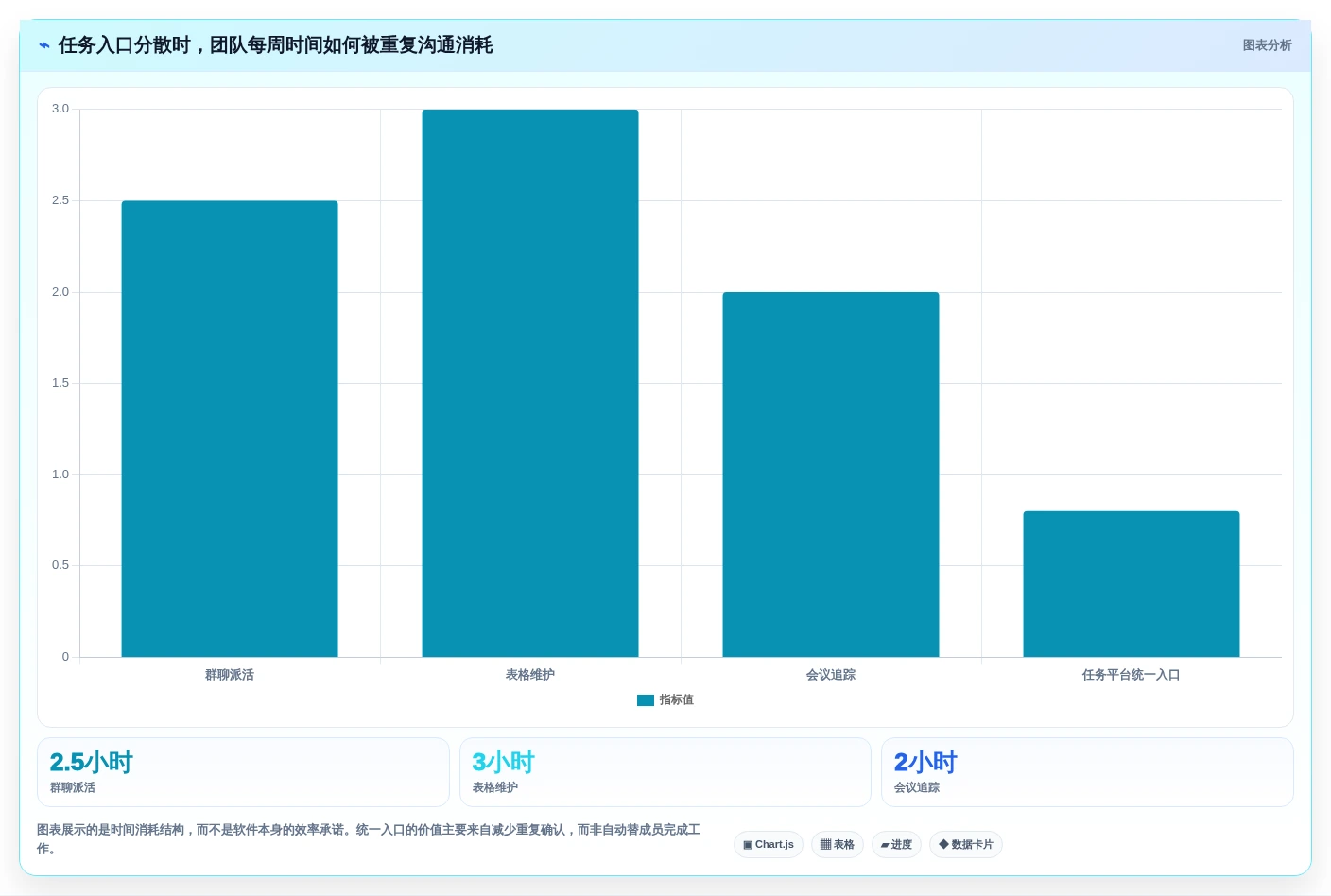Click the Chart.js tag chip

(769, 844)
